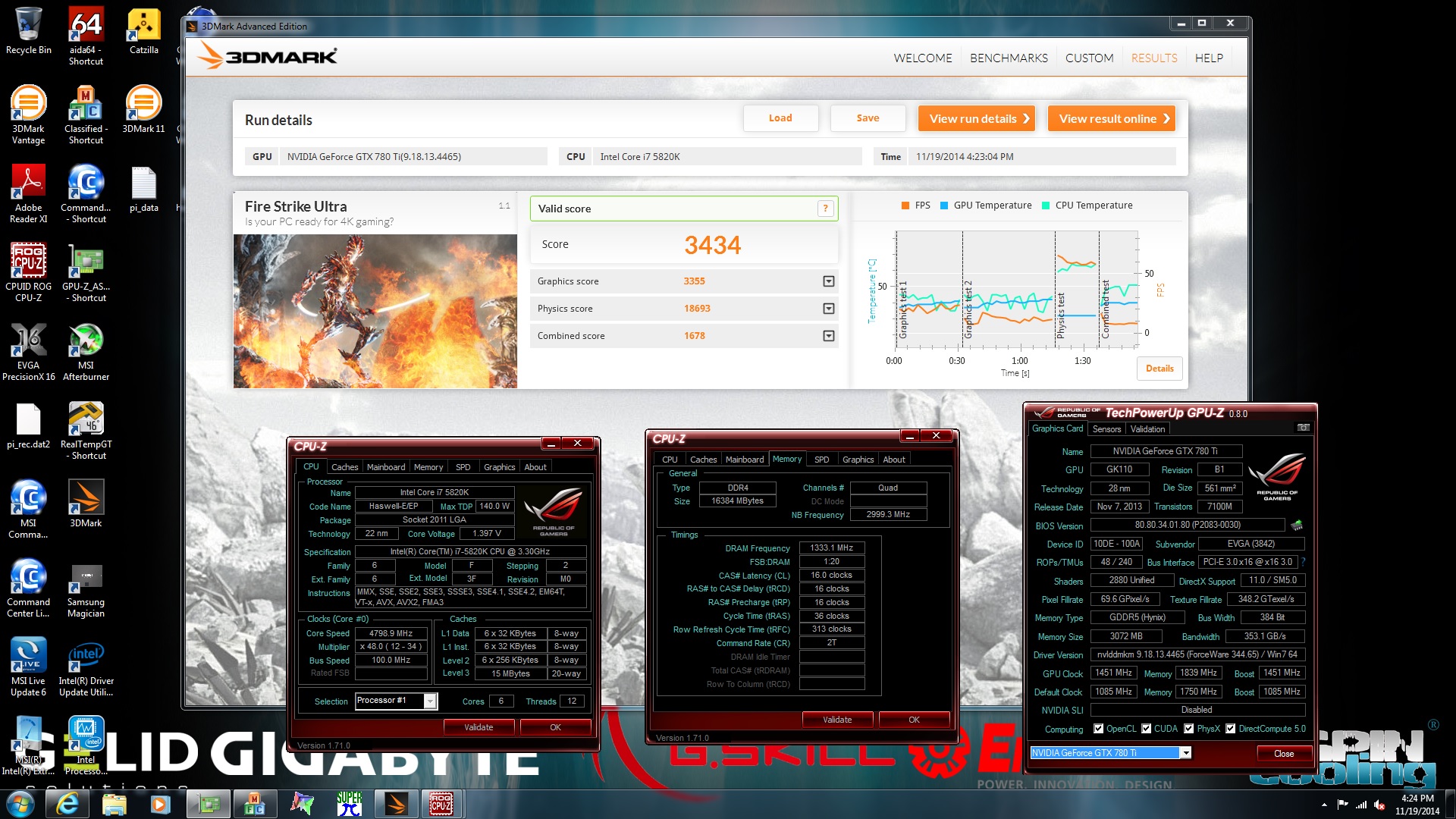Open the EVGA PrecisionX 16 icon
This screenshot has width=1456, height=819.
[29, 352]
